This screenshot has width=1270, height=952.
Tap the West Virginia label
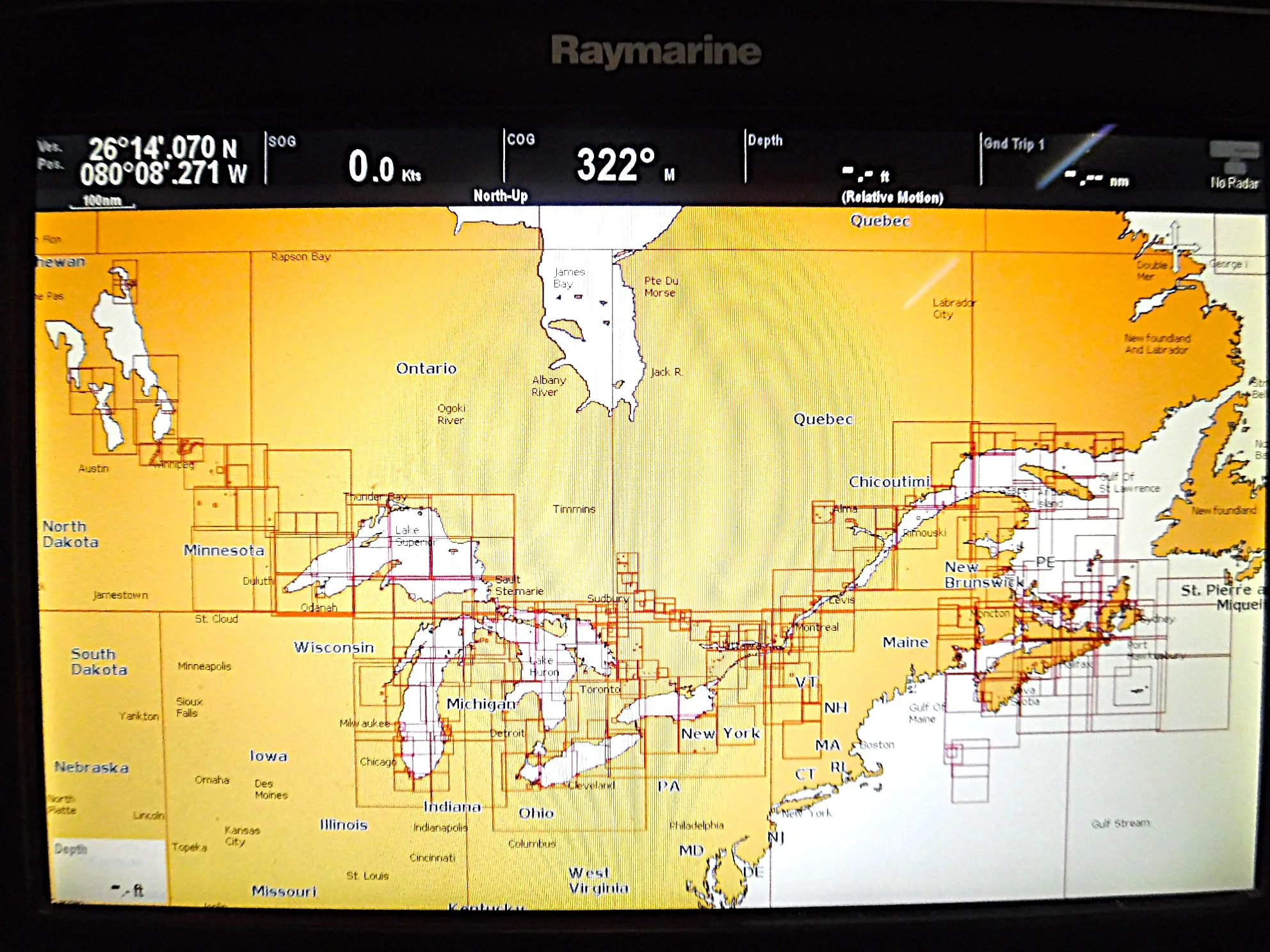(599, 880)
